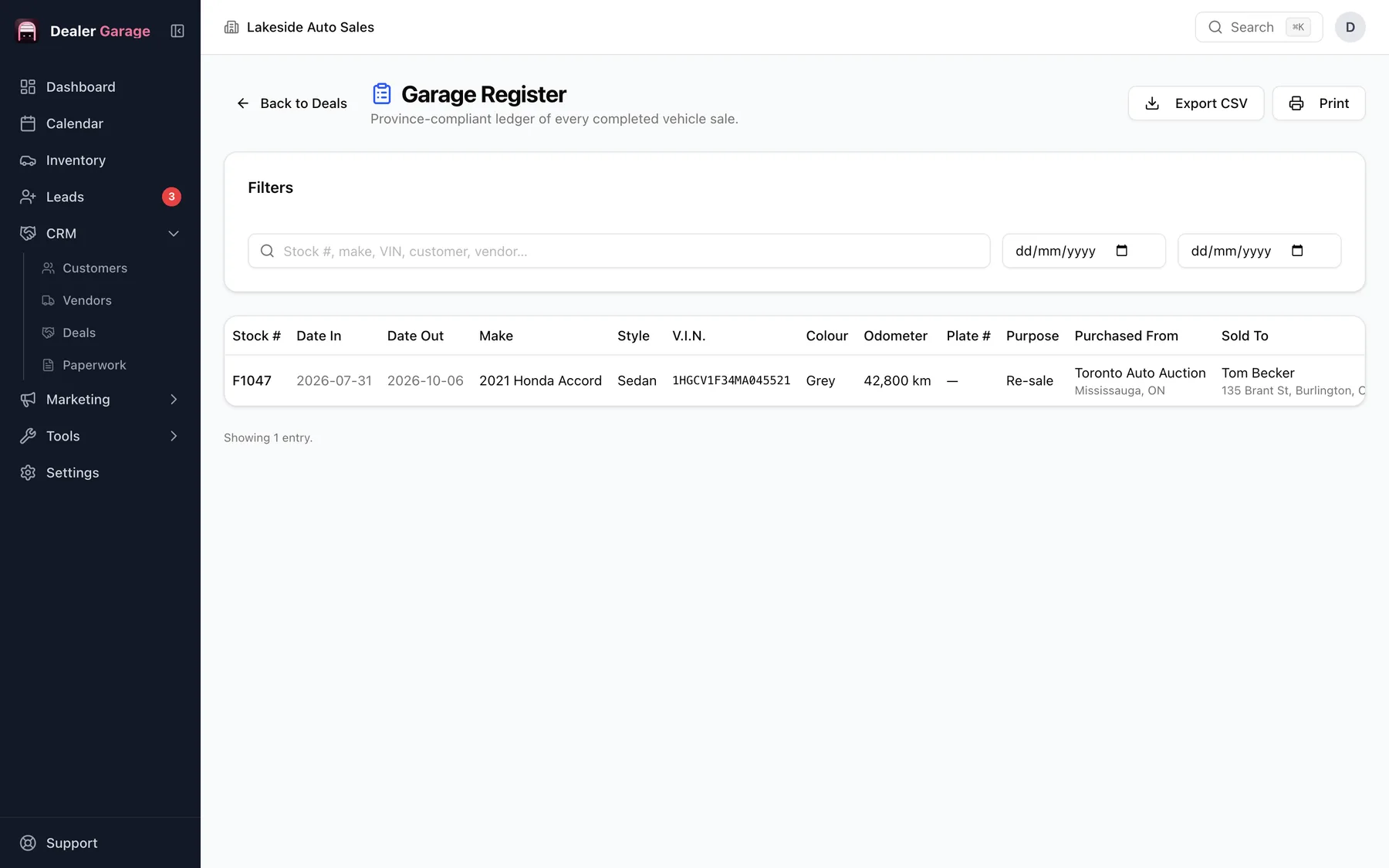Print the garage register

pyautogui.click(x=1319, y=103)
